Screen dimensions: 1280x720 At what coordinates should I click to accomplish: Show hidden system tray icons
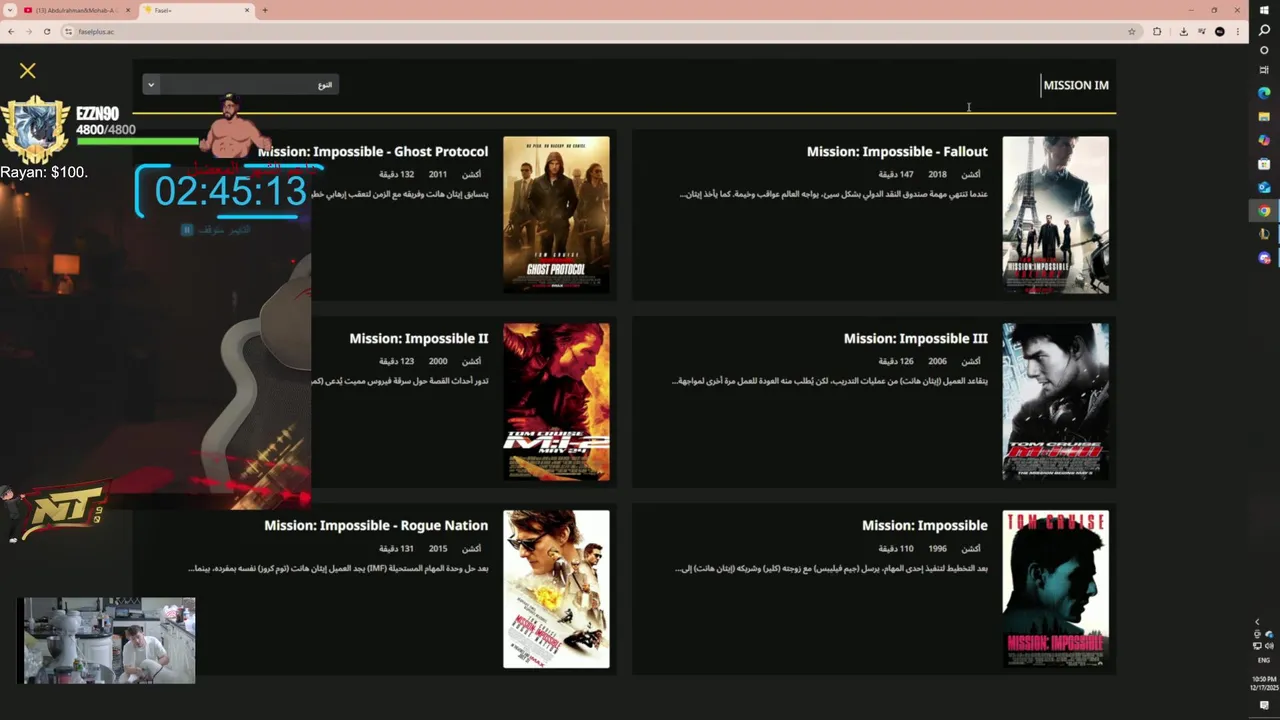tap(1257, 622)
